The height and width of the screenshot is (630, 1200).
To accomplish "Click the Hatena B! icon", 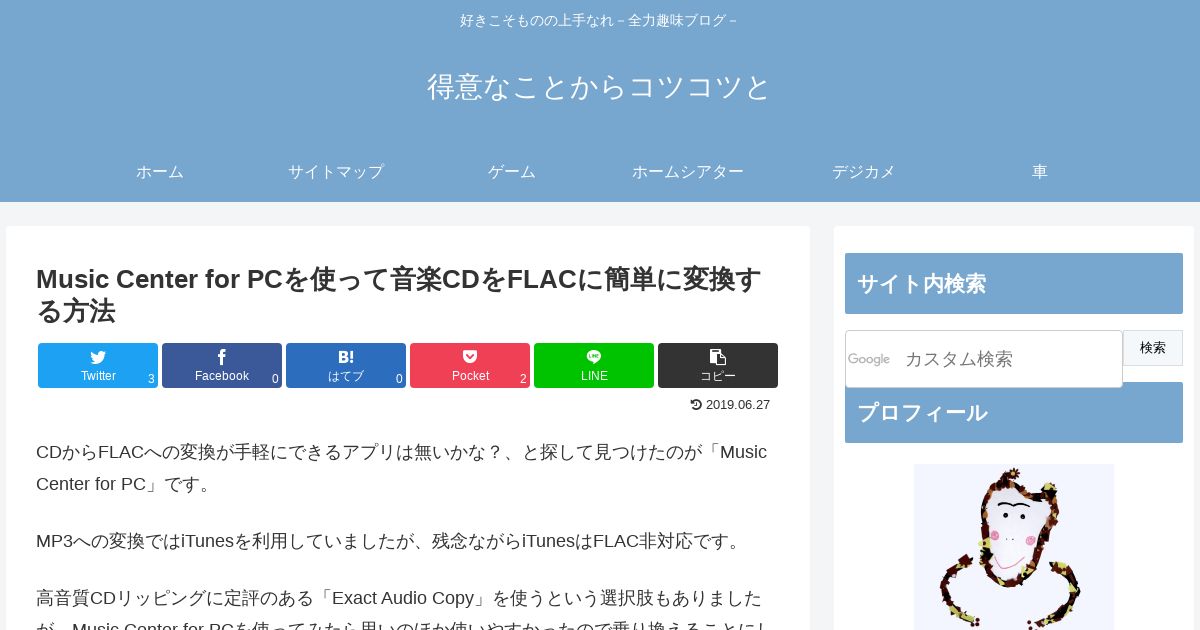I will click(346, 357).
